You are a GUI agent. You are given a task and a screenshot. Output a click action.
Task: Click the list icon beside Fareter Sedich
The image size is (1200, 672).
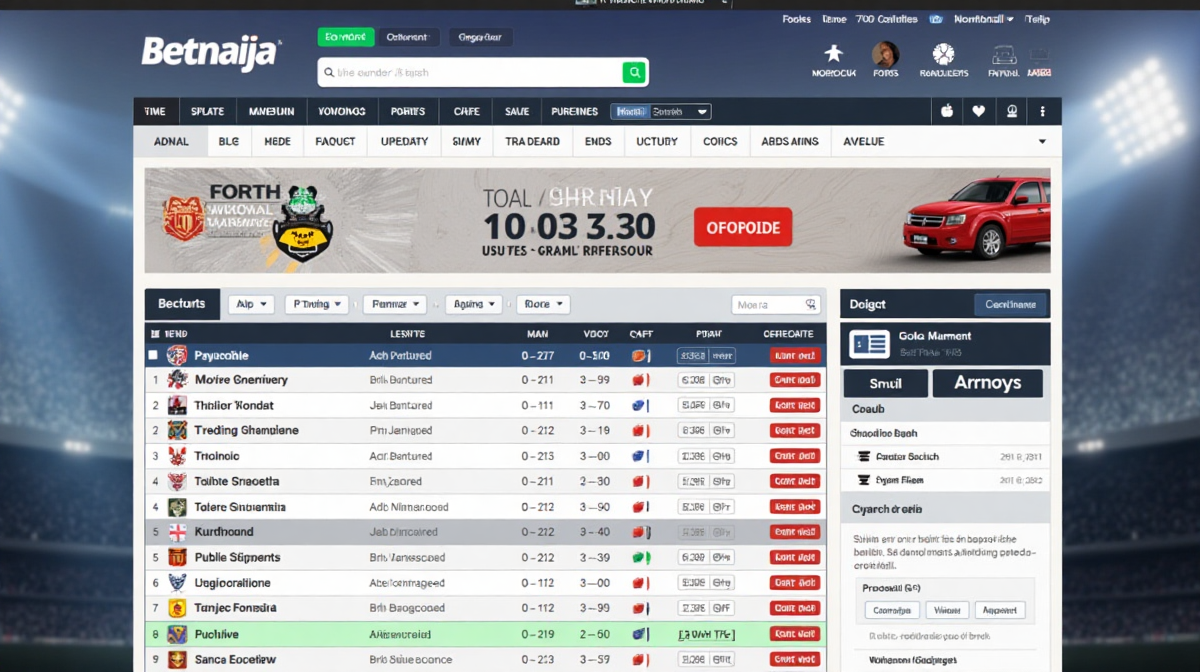864,456
